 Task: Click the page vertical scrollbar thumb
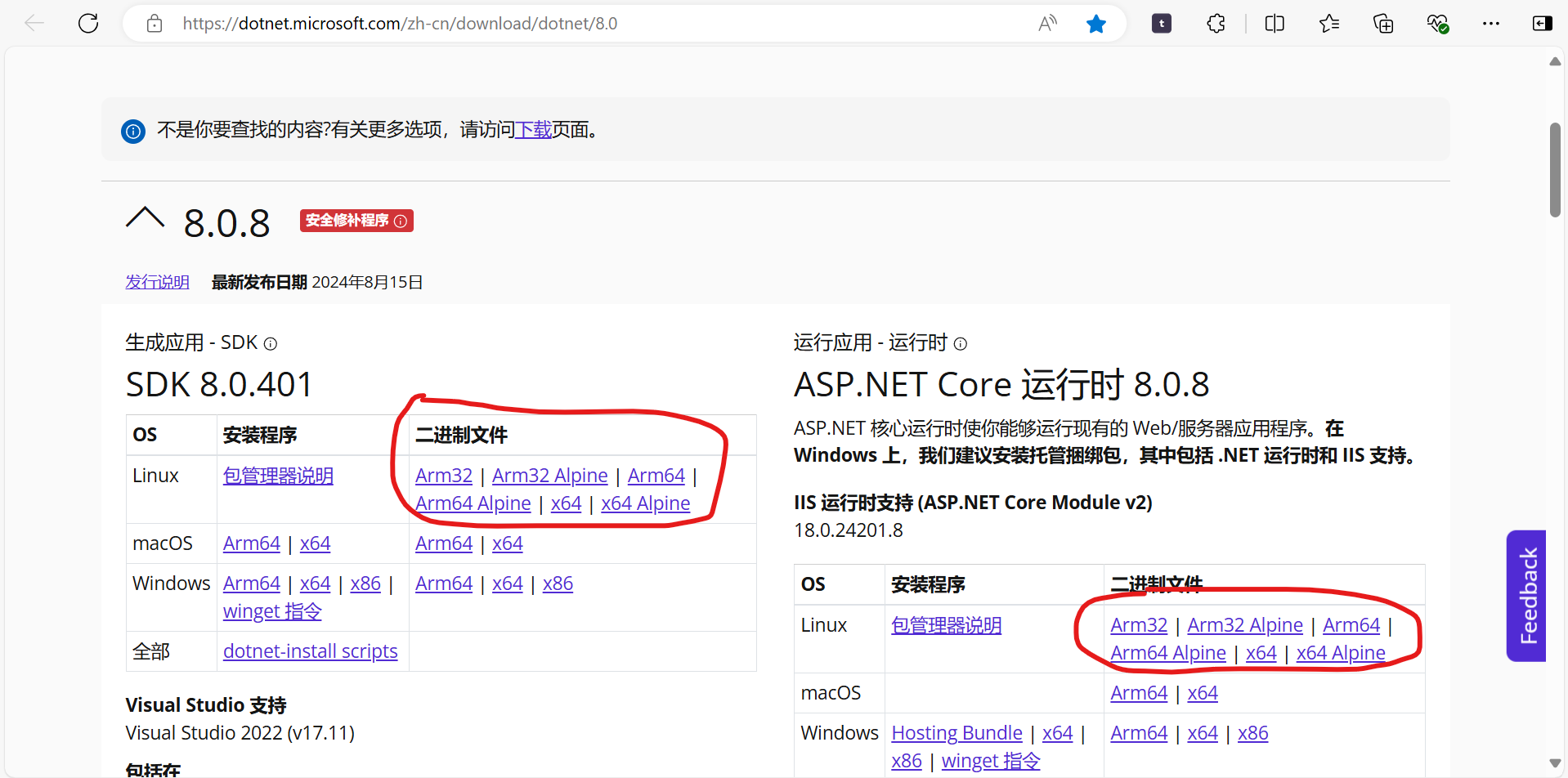coord(1555,170)
